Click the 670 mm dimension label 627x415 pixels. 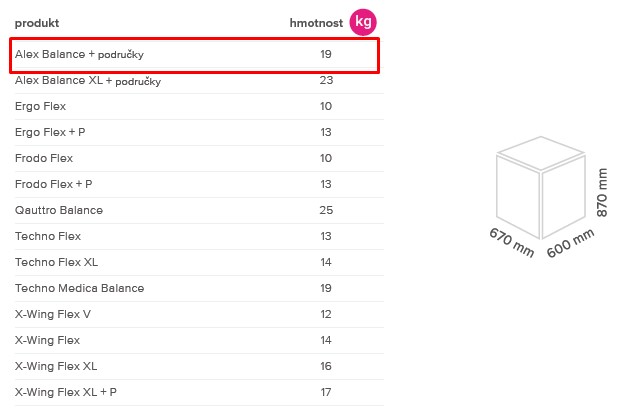[x=511, y=243]
